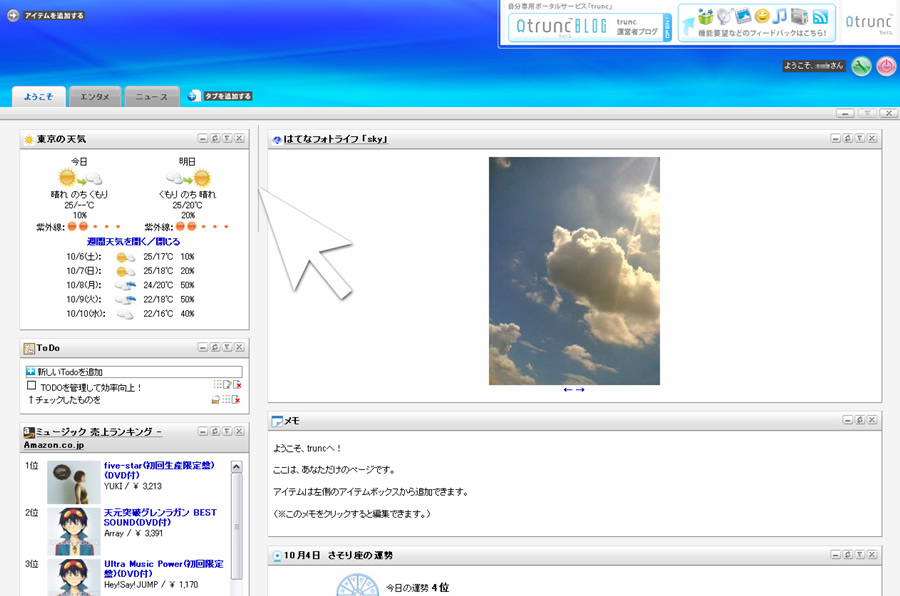Click the trunc beta logo at top right
This screenshot has width=900, height=596.
click(x=868, y=23)
